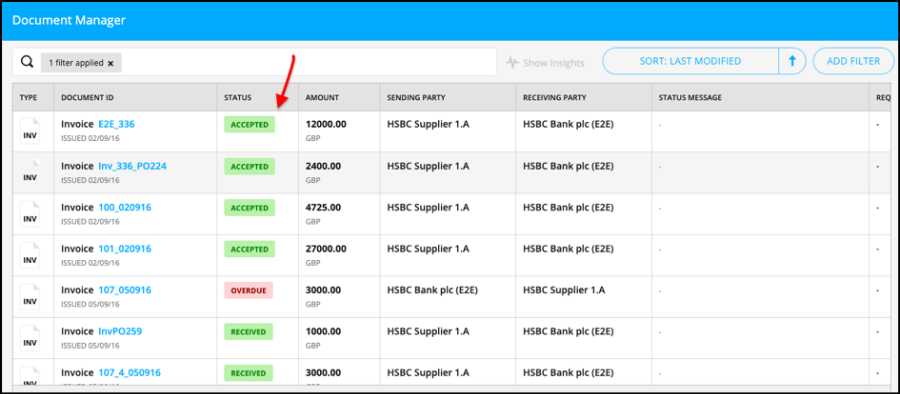The height and width of the screenshot is (394, 900).
Task: Open the INV document icon for E2E_336
Action: click(30, 131)
